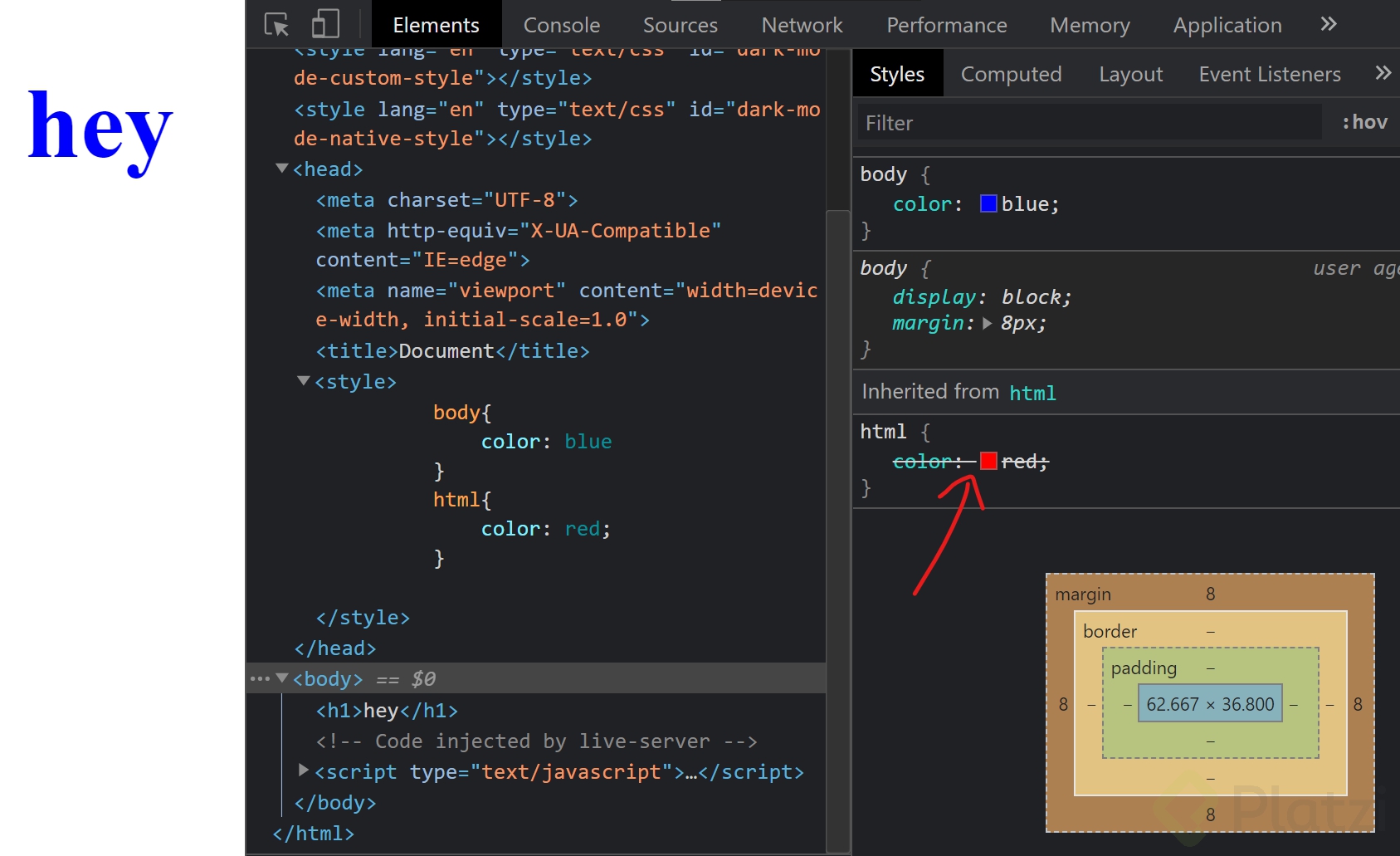Click the box model padding label
The image size is (1400, 856).
[1144, 668]
